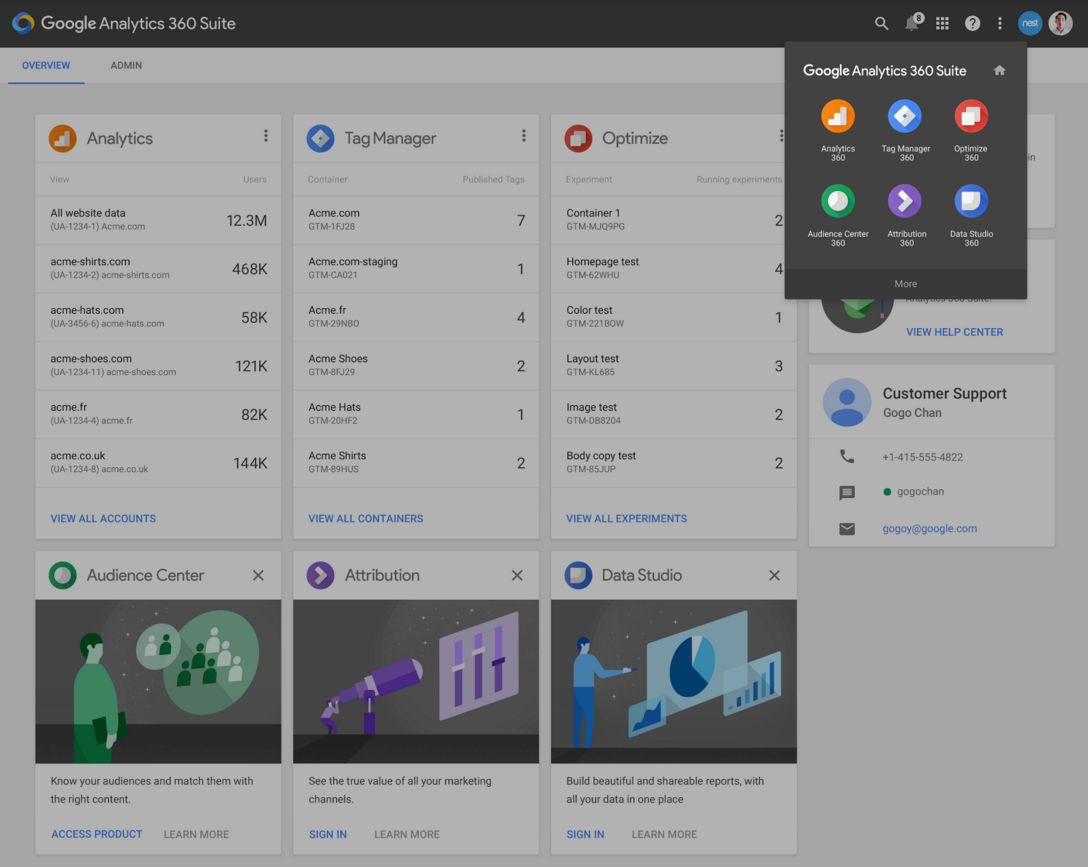Click home icon in suite popup

999,70
